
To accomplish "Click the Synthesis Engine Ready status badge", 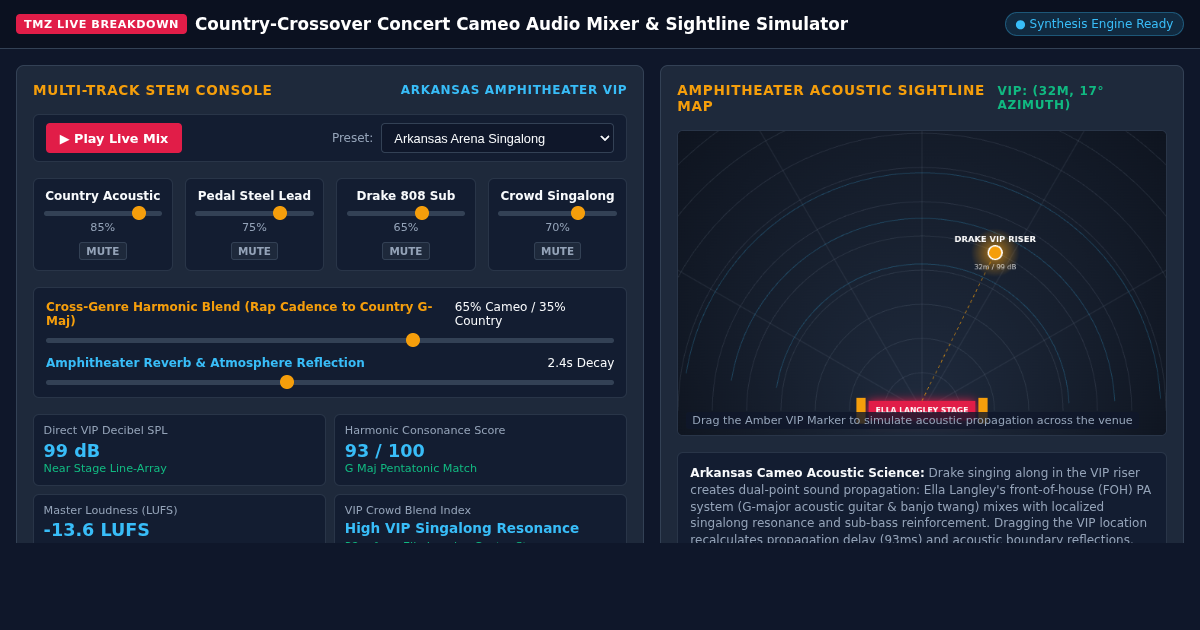I will [1094, 24].
